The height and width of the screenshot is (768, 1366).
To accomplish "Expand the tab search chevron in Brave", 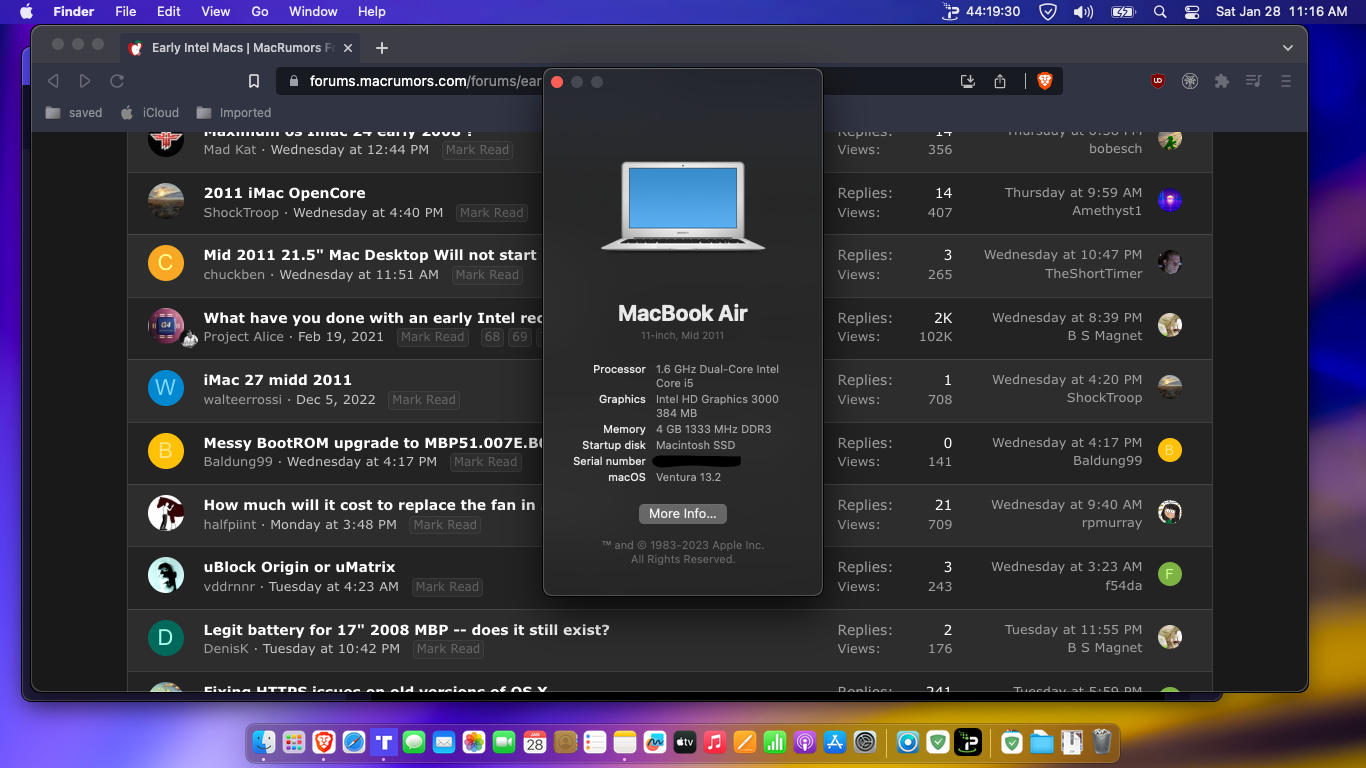I will click(x=1287, y=48).
